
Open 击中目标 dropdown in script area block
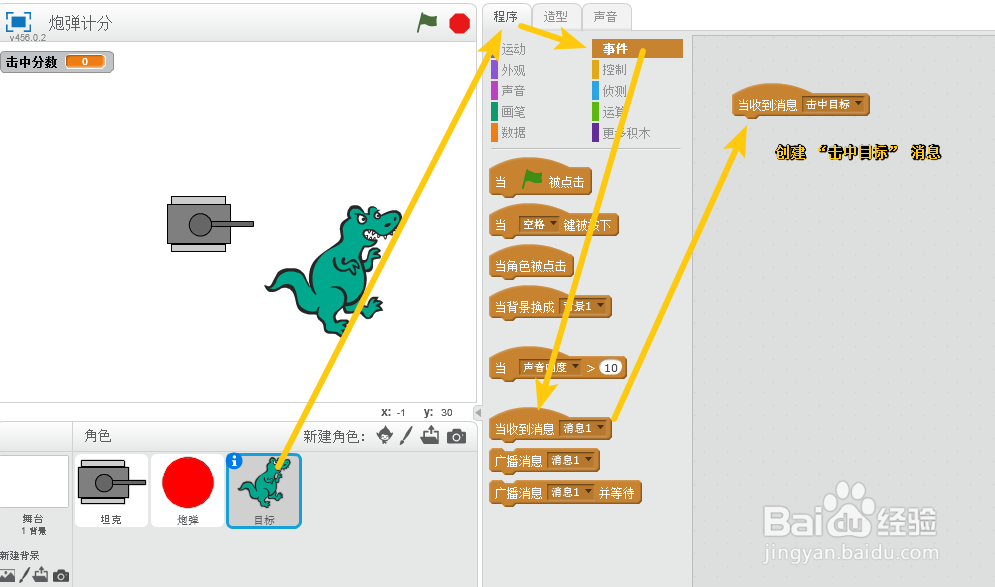[x=834, y=104]
